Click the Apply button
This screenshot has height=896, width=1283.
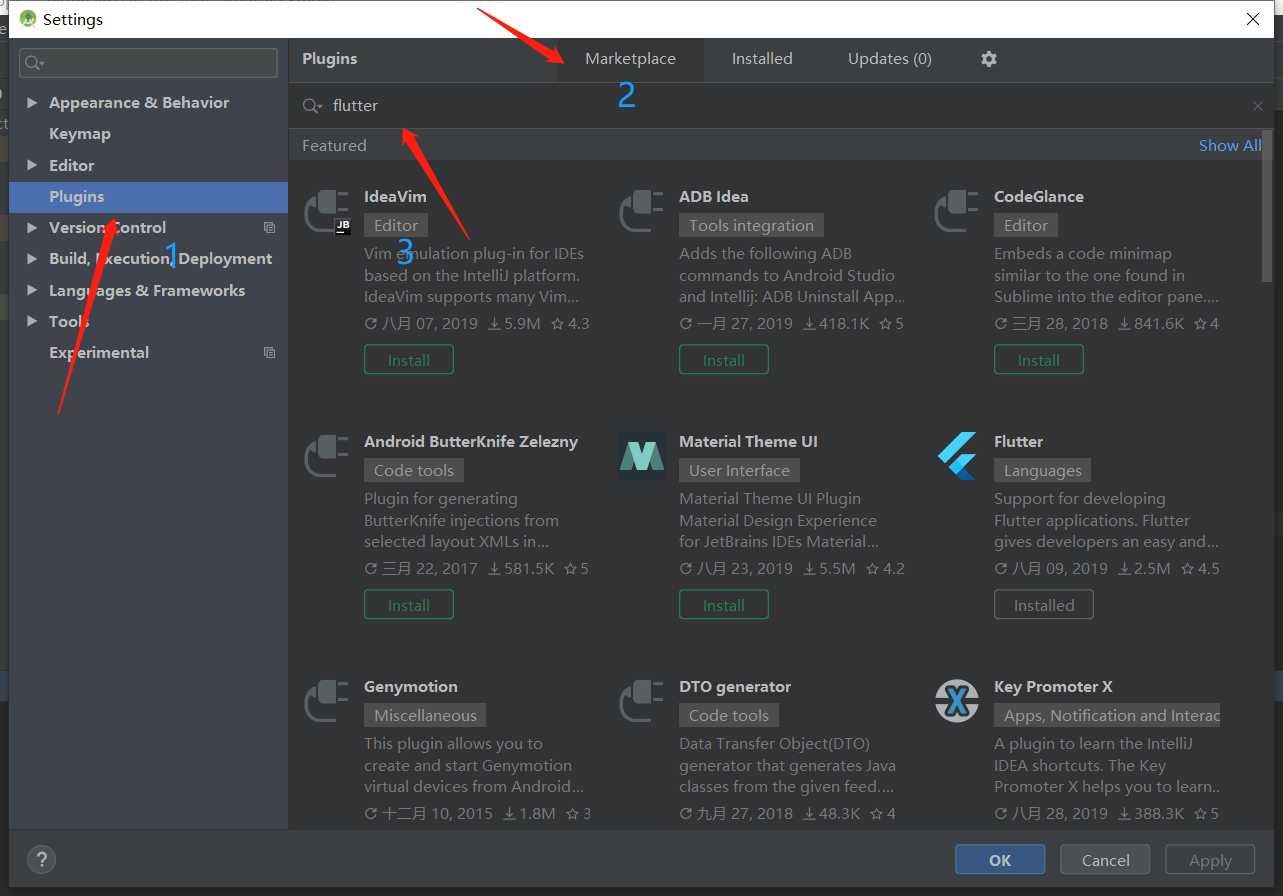click(x=1210, y=860)
